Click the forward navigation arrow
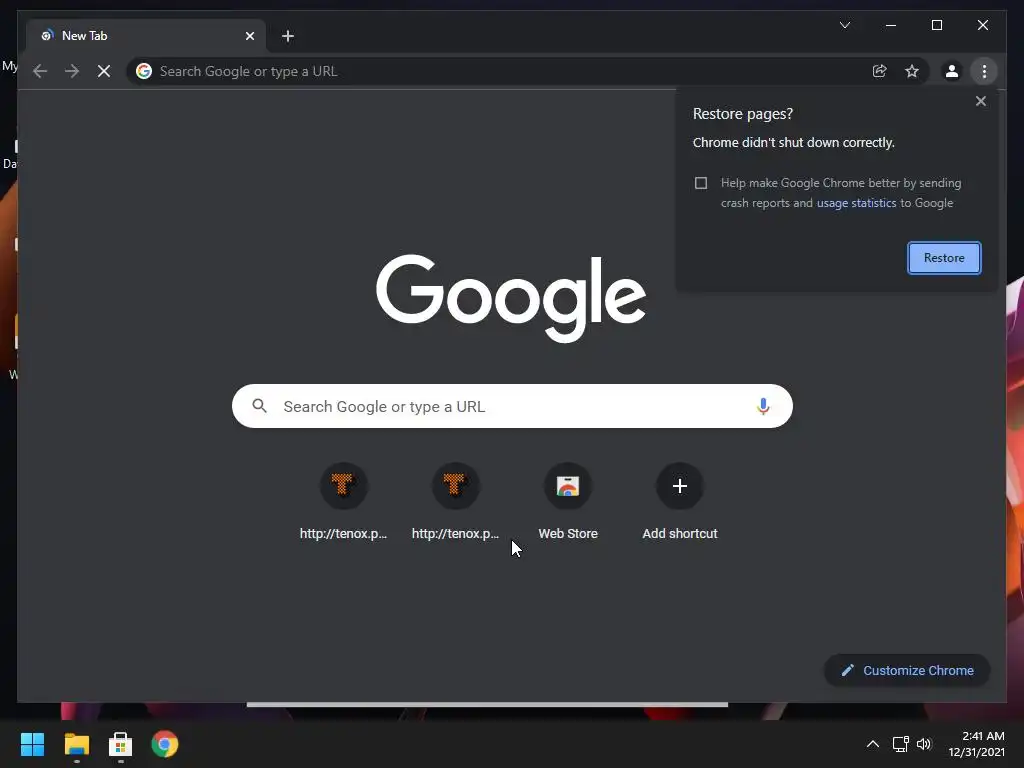1024x768 pixels. coord(72,71)
